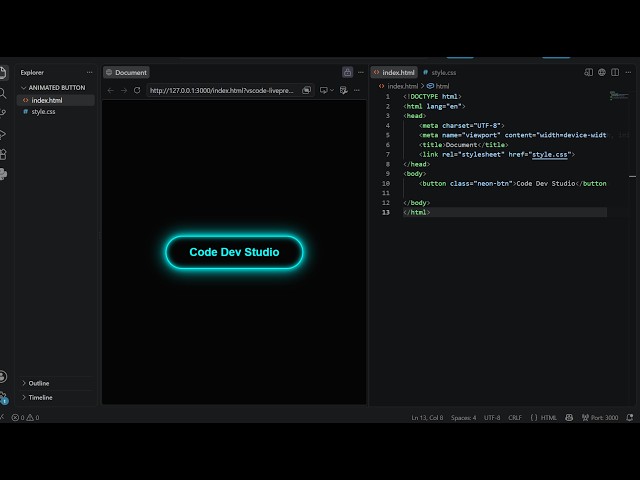Click line number 13 in gutter
The height and width of the screenshot is (480, 640).
[x=386, y=213]
